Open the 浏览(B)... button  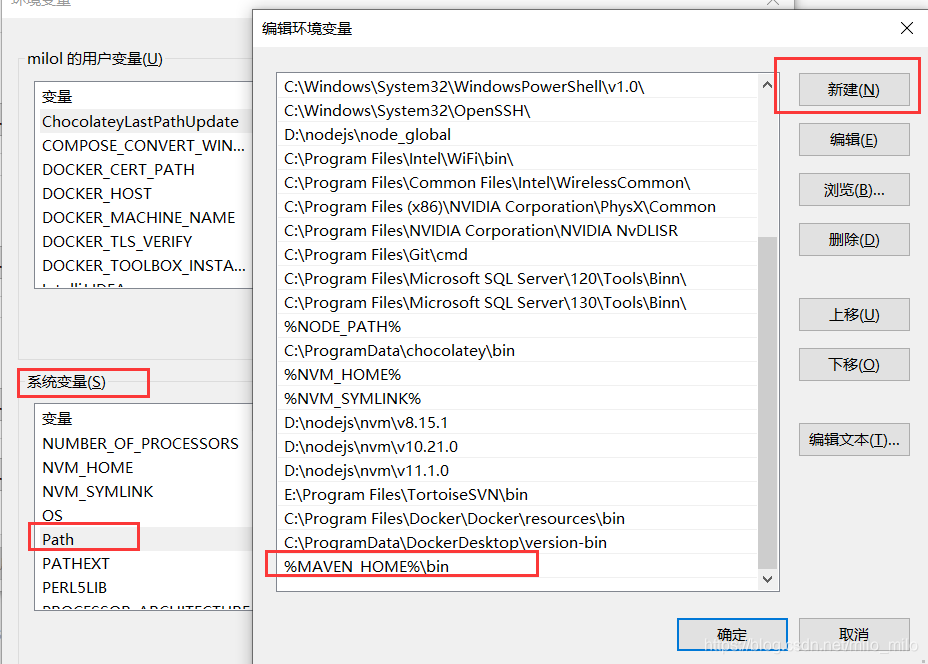pos(853,189)
